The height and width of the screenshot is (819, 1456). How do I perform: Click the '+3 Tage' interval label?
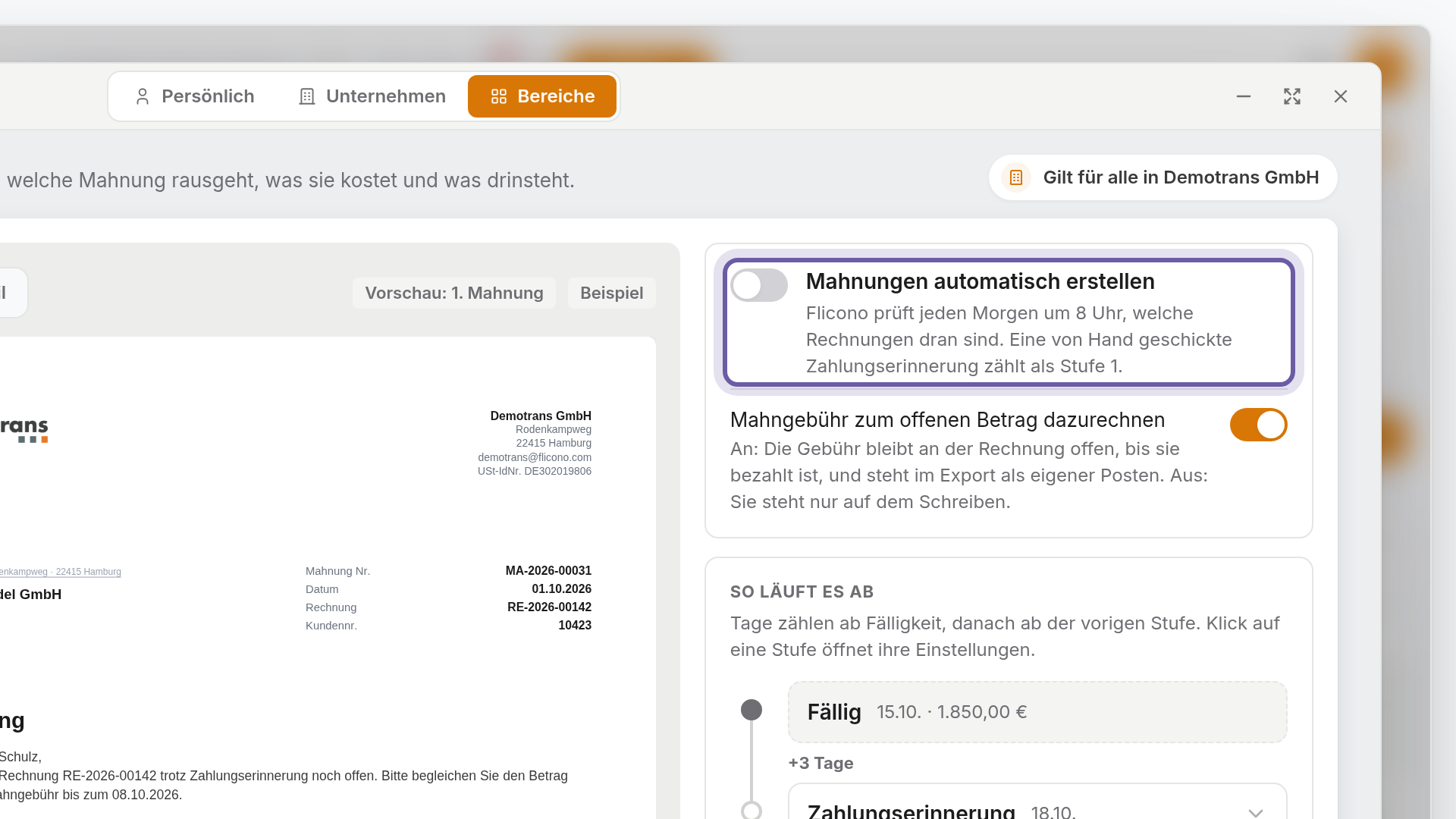[x=821, y=763]
